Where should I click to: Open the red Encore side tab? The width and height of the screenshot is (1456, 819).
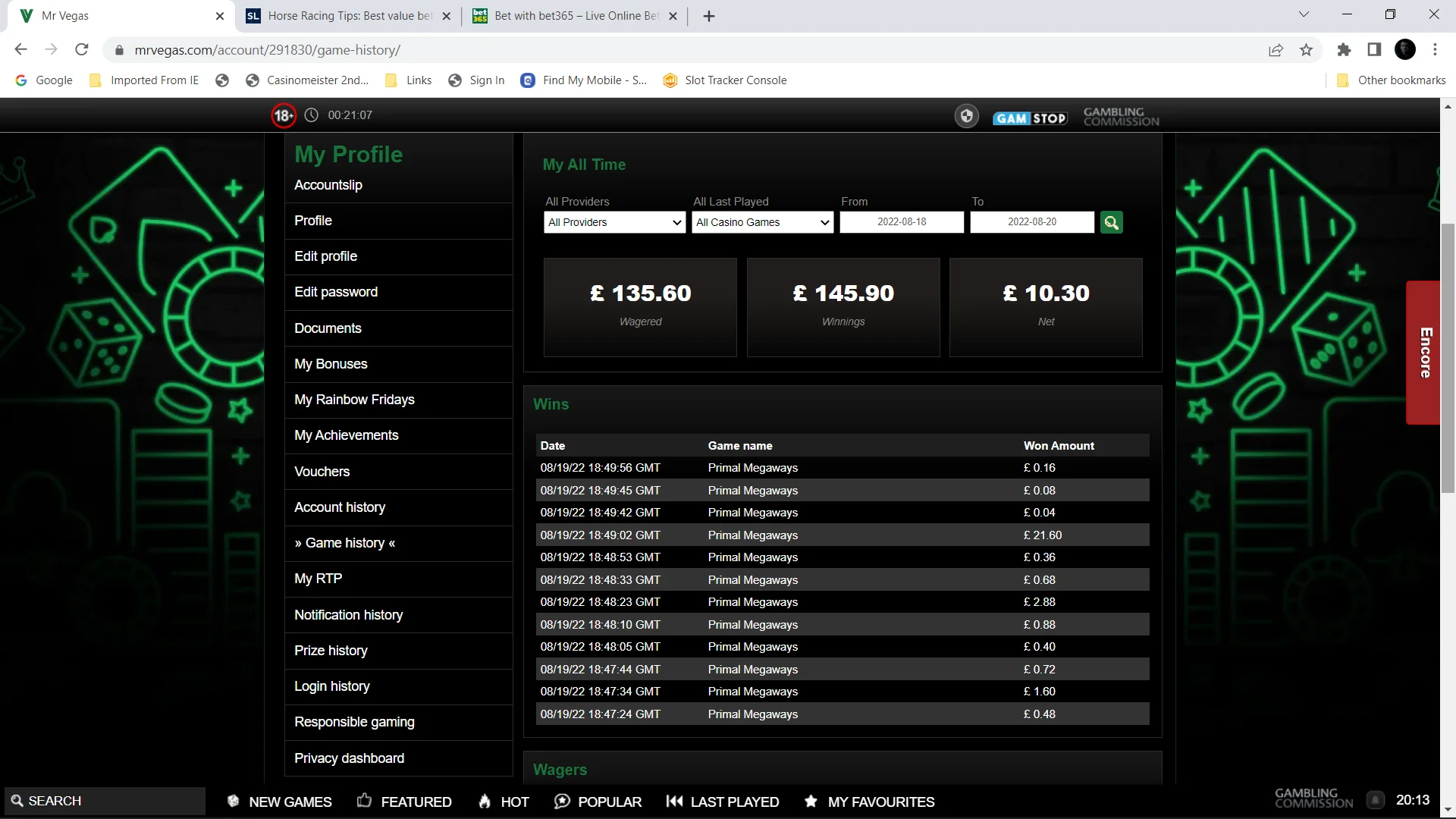click(x=1423, y=353)
